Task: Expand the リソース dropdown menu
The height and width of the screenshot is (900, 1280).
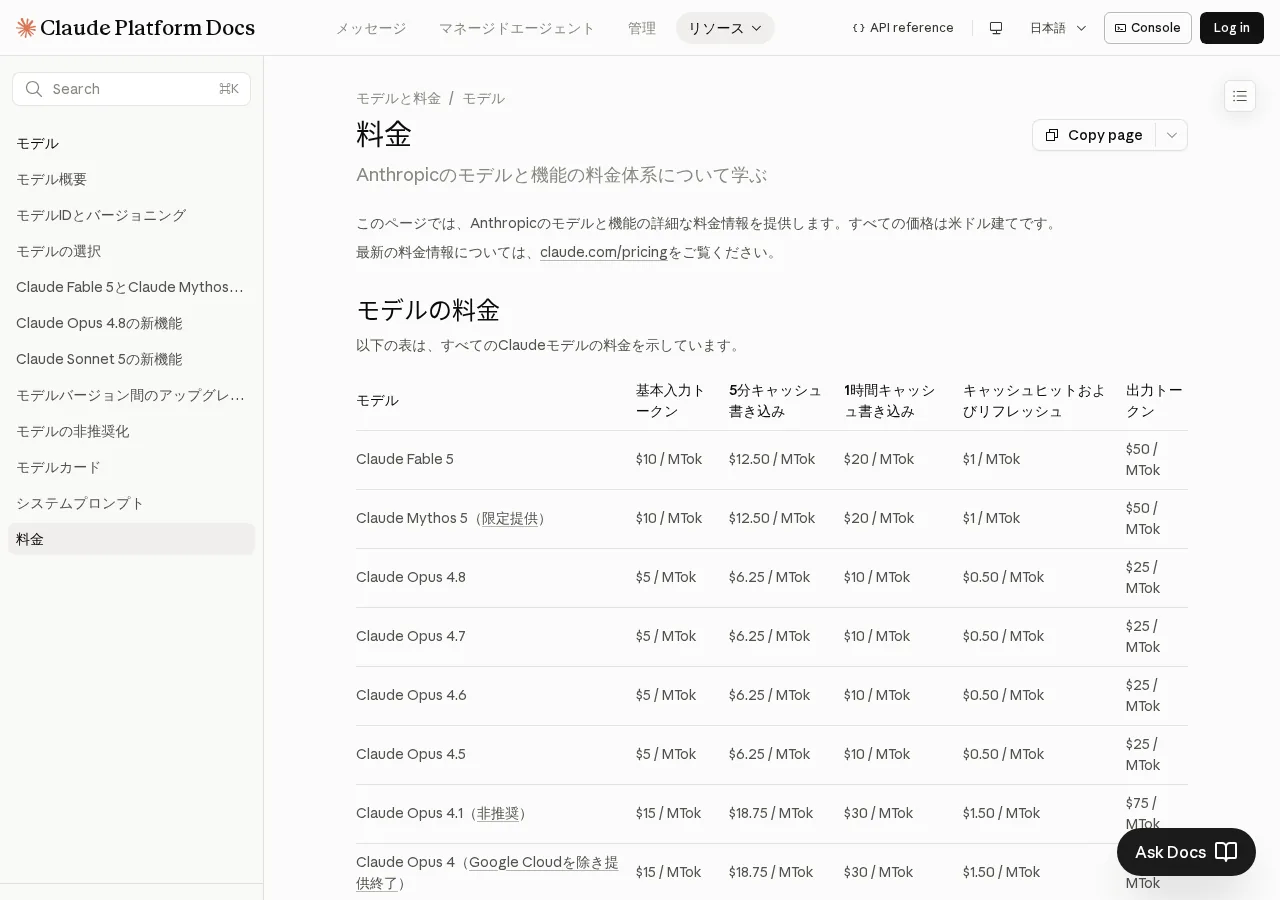Action: [725, 28]
